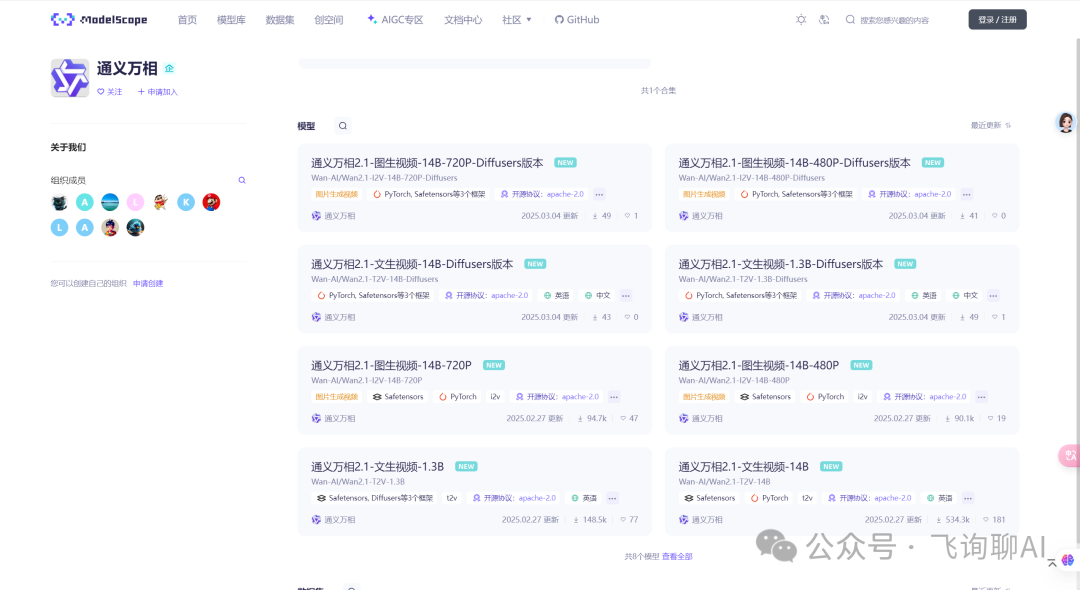Click the first member avatar with cat picture
This screenshot has width=1080, height=590.
[59, 202]
